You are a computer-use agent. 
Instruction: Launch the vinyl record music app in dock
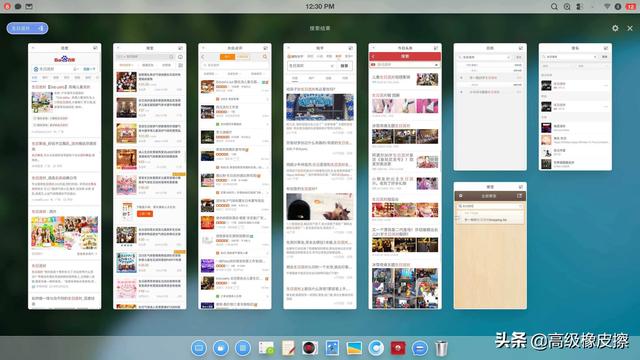click(310, 348)
